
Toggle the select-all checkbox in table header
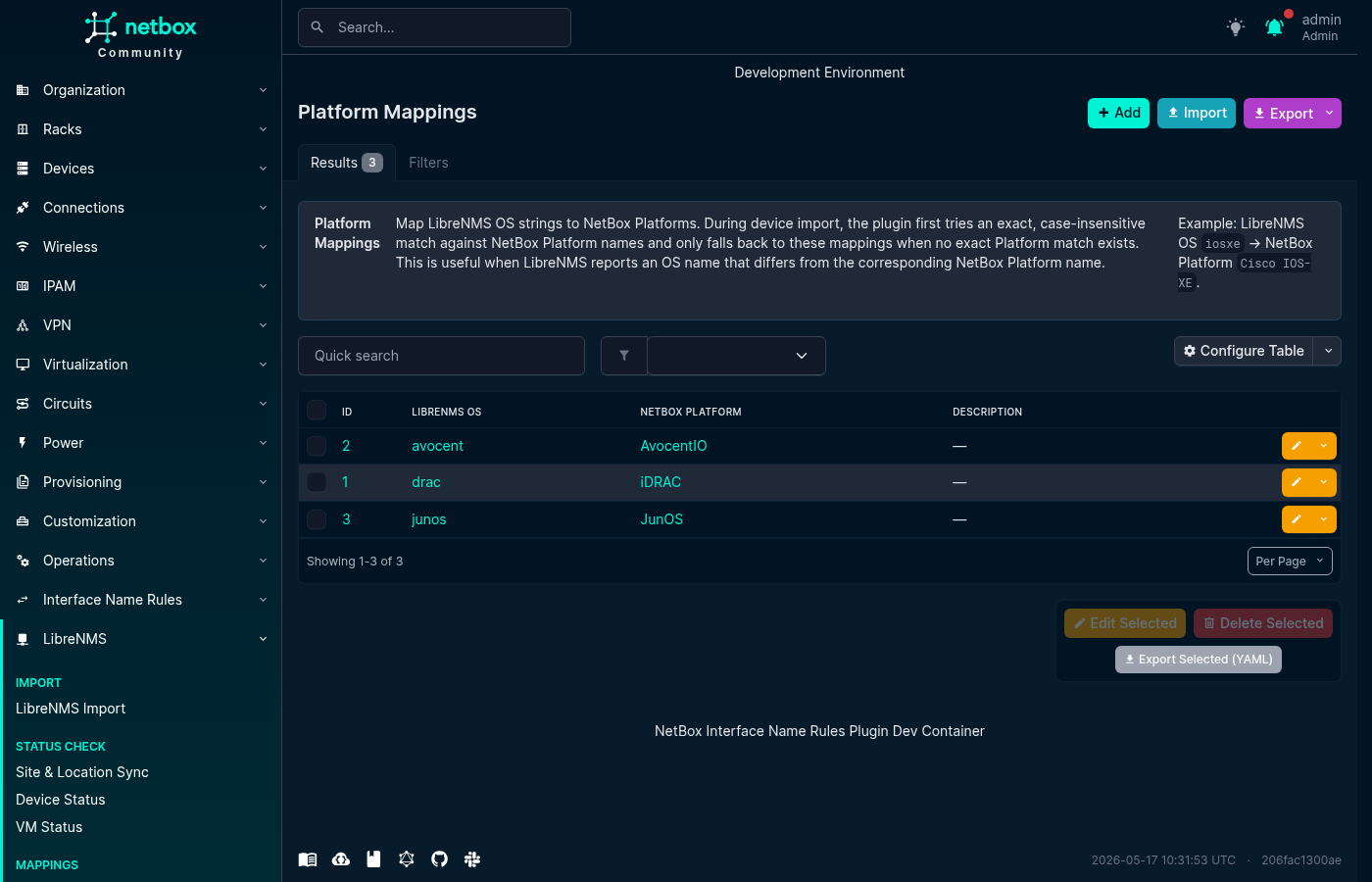pos(317,410)
